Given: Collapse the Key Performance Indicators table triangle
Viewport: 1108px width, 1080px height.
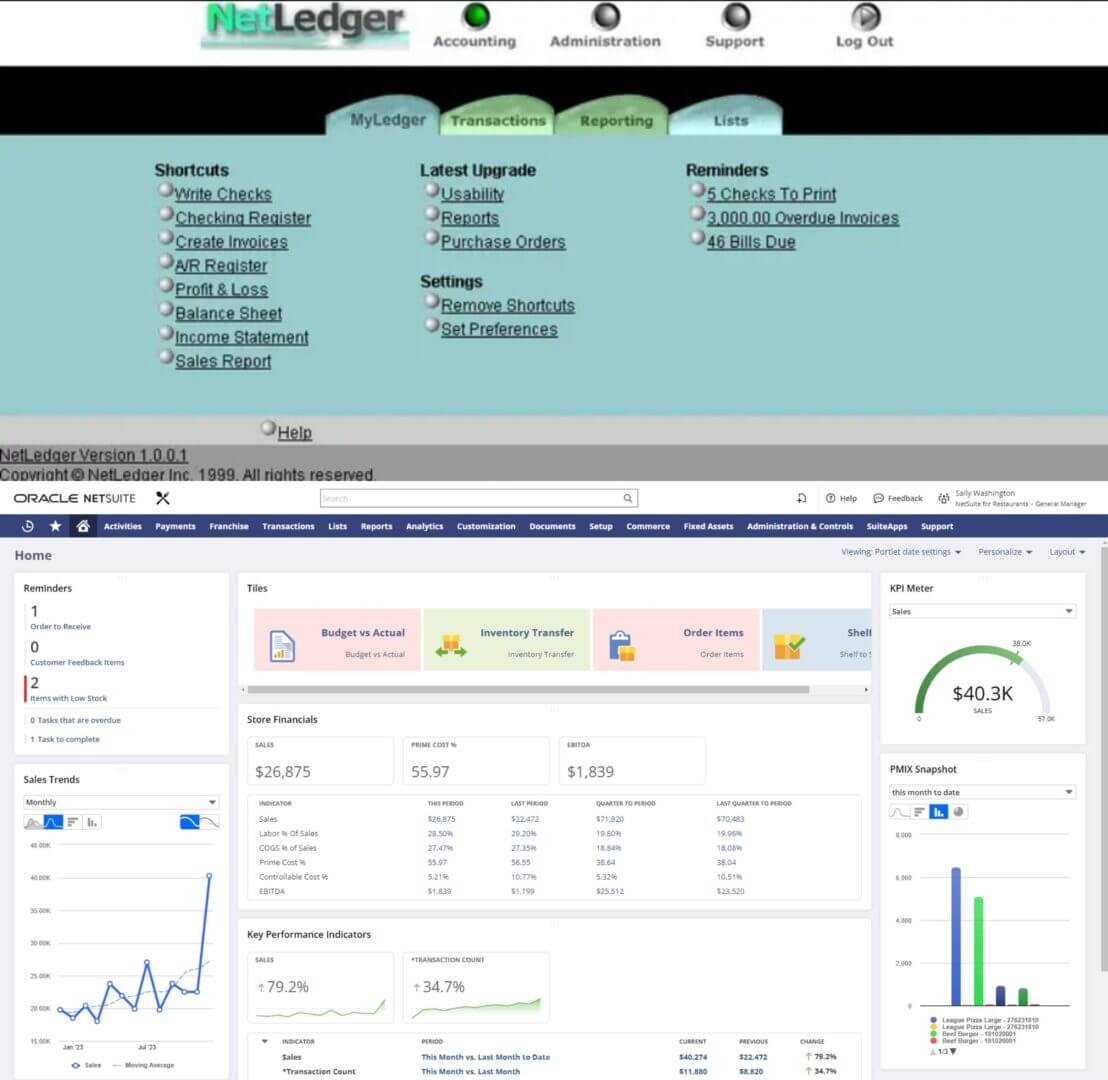Looking at the screenshot, I should tap(265, 1041).
